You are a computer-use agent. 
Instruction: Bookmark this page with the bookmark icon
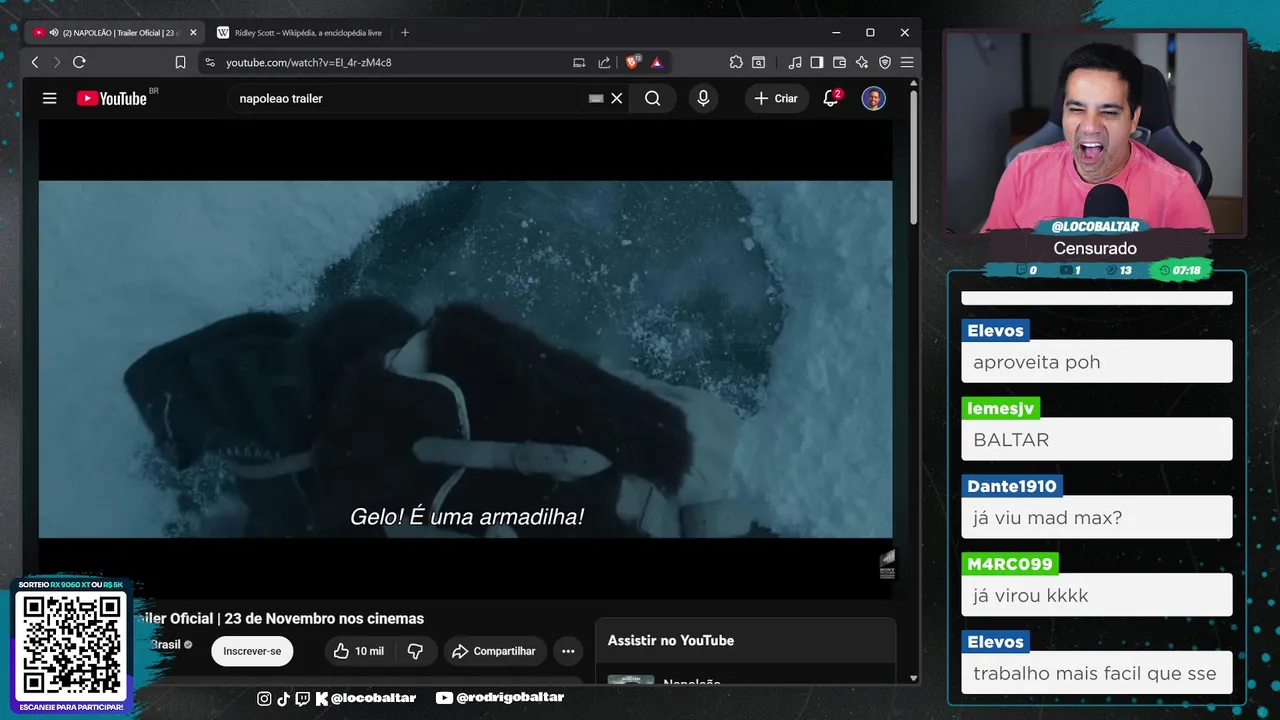coord(180,62)
